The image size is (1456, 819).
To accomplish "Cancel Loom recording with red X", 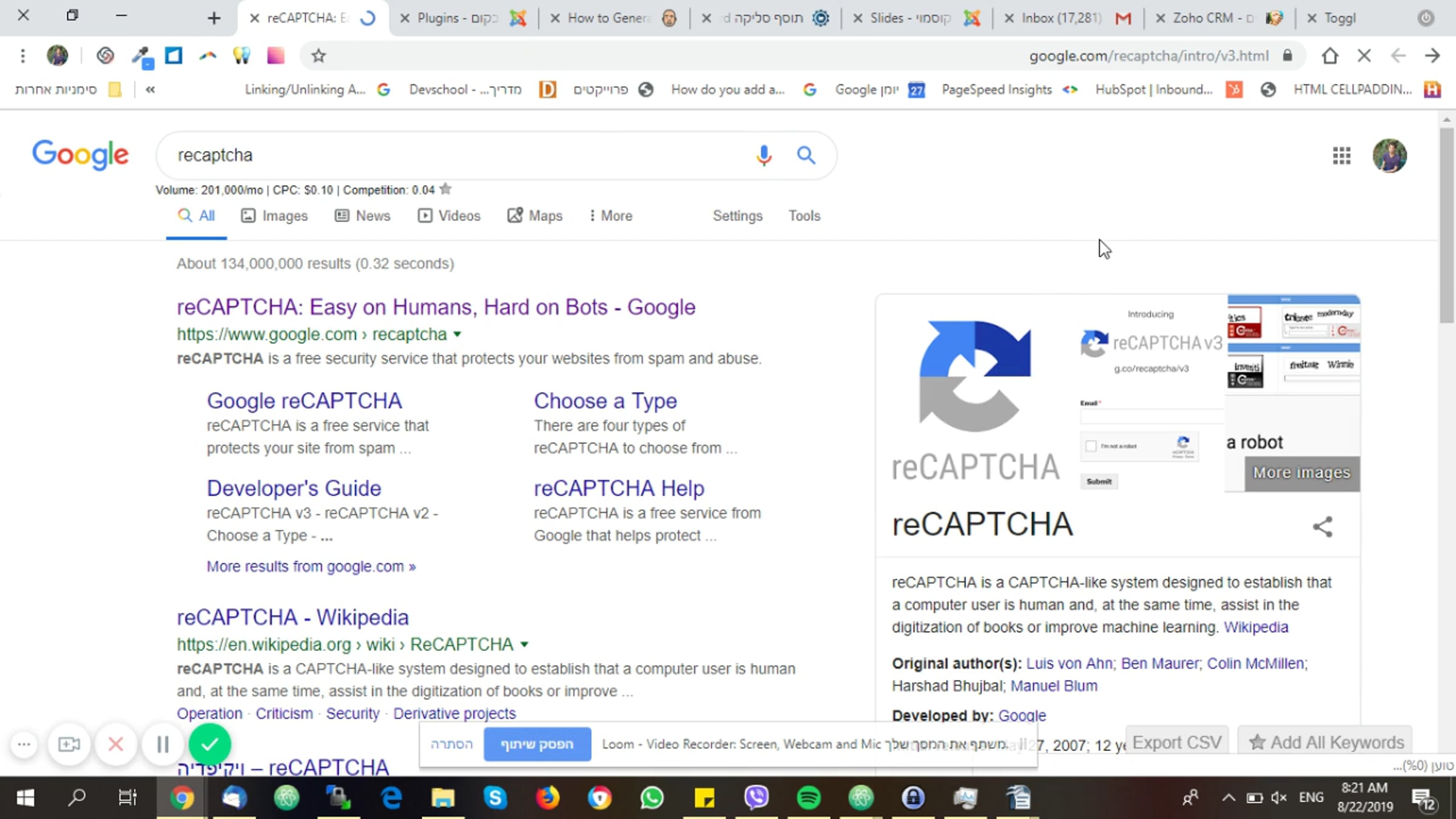I will click(x=116, y=744).
